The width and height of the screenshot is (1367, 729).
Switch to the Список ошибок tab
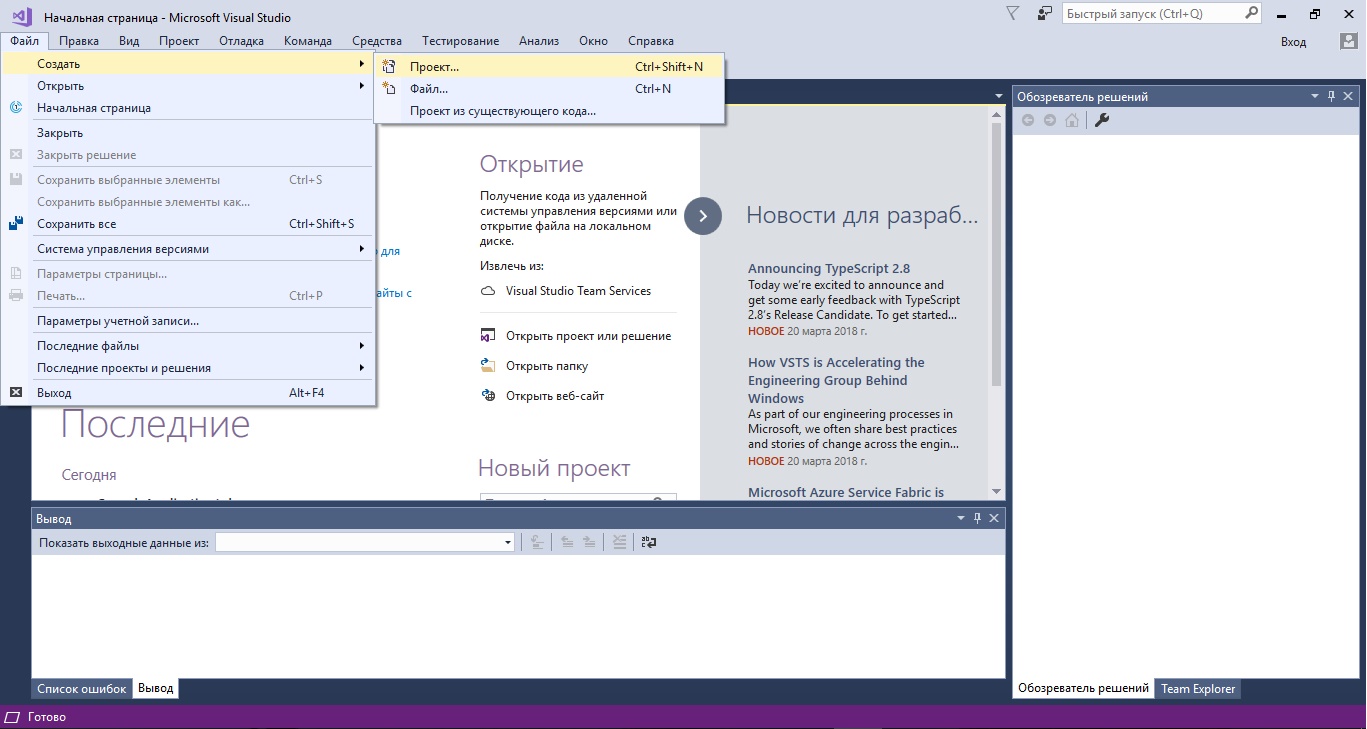point(82,689)
